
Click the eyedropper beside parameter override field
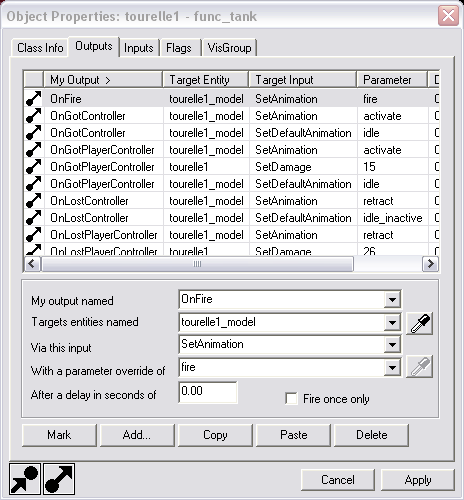click(420, 367)
